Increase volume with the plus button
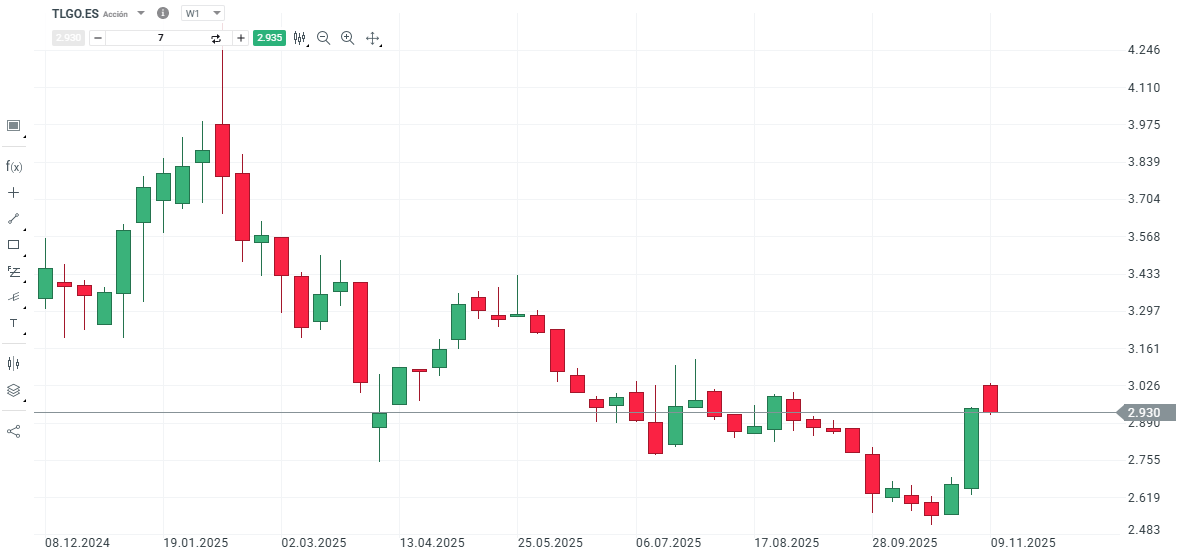Viewport: 1181px width, 557px height. pyautogui.click(x=241, y=38)
